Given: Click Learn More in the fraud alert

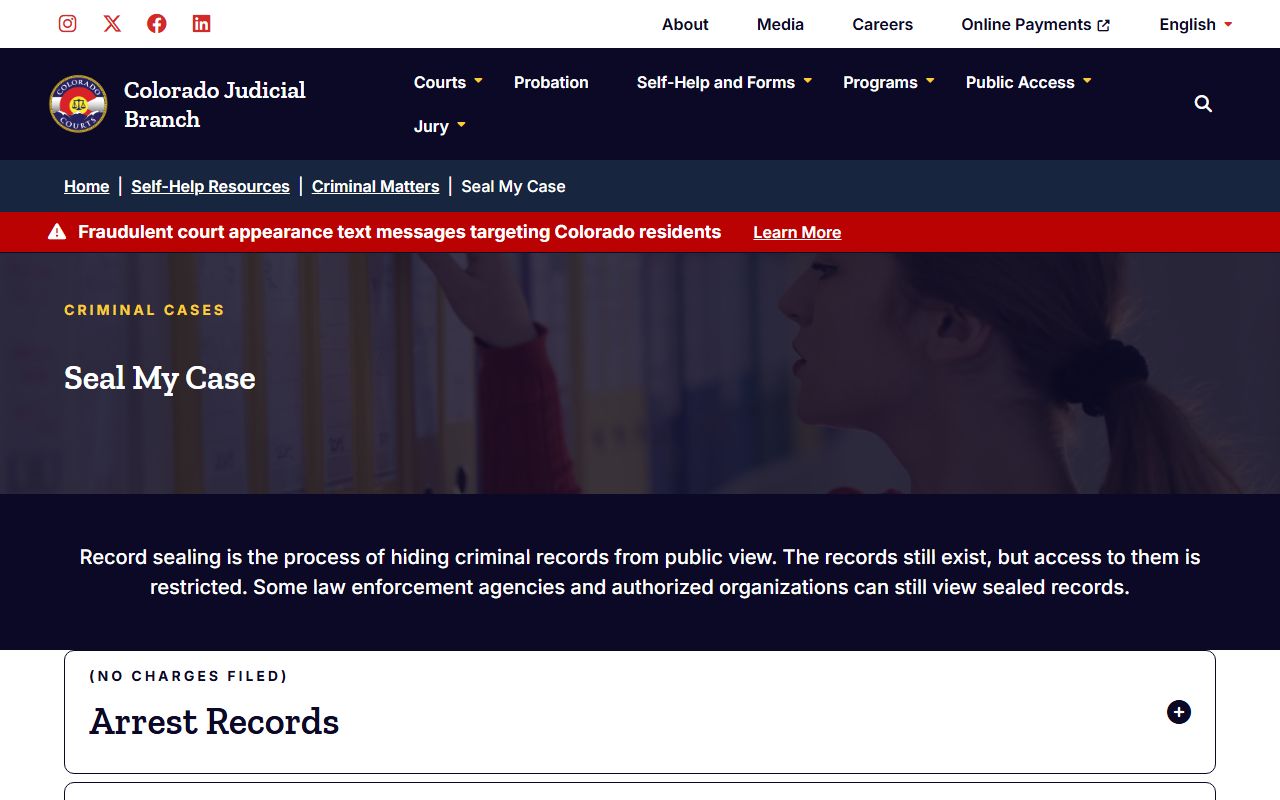Looking at the screenshot, I should 797,232.
